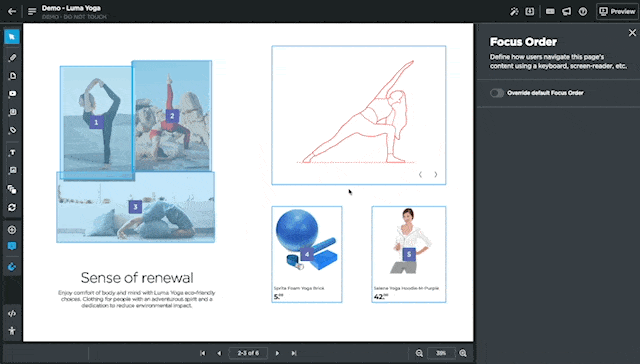Close the Focus Order panel

632,33
